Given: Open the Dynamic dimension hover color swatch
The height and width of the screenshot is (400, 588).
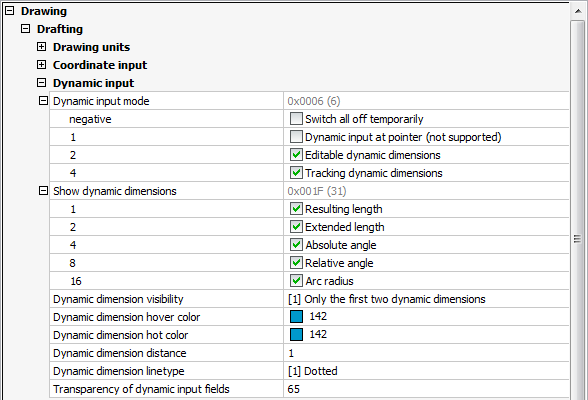Looking at the screenshot, I should pyautogui.click(x=296, y=316).
